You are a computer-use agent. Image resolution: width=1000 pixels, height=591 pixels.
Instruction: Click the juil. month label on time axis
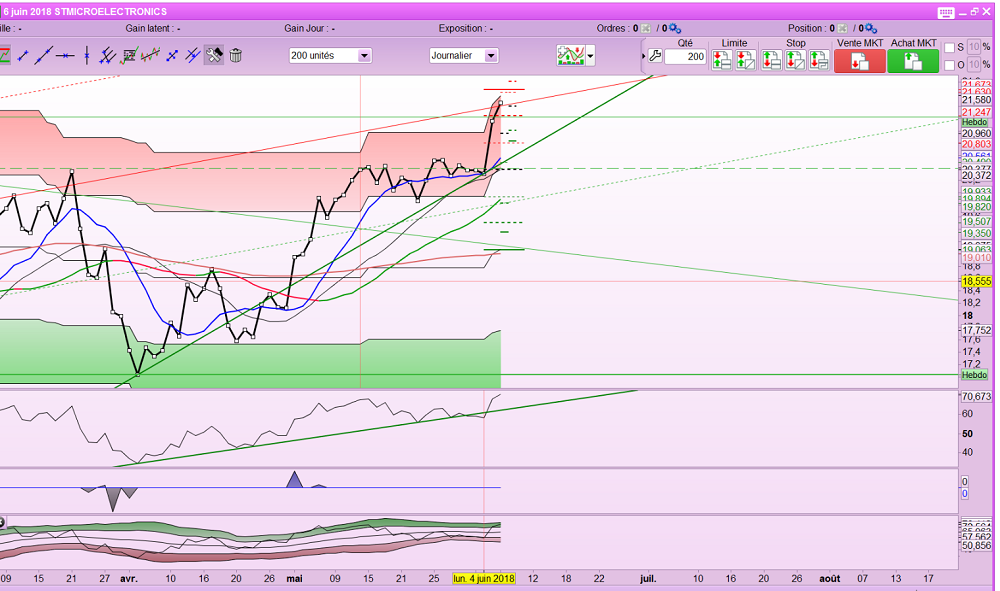(x=648, y=579)
